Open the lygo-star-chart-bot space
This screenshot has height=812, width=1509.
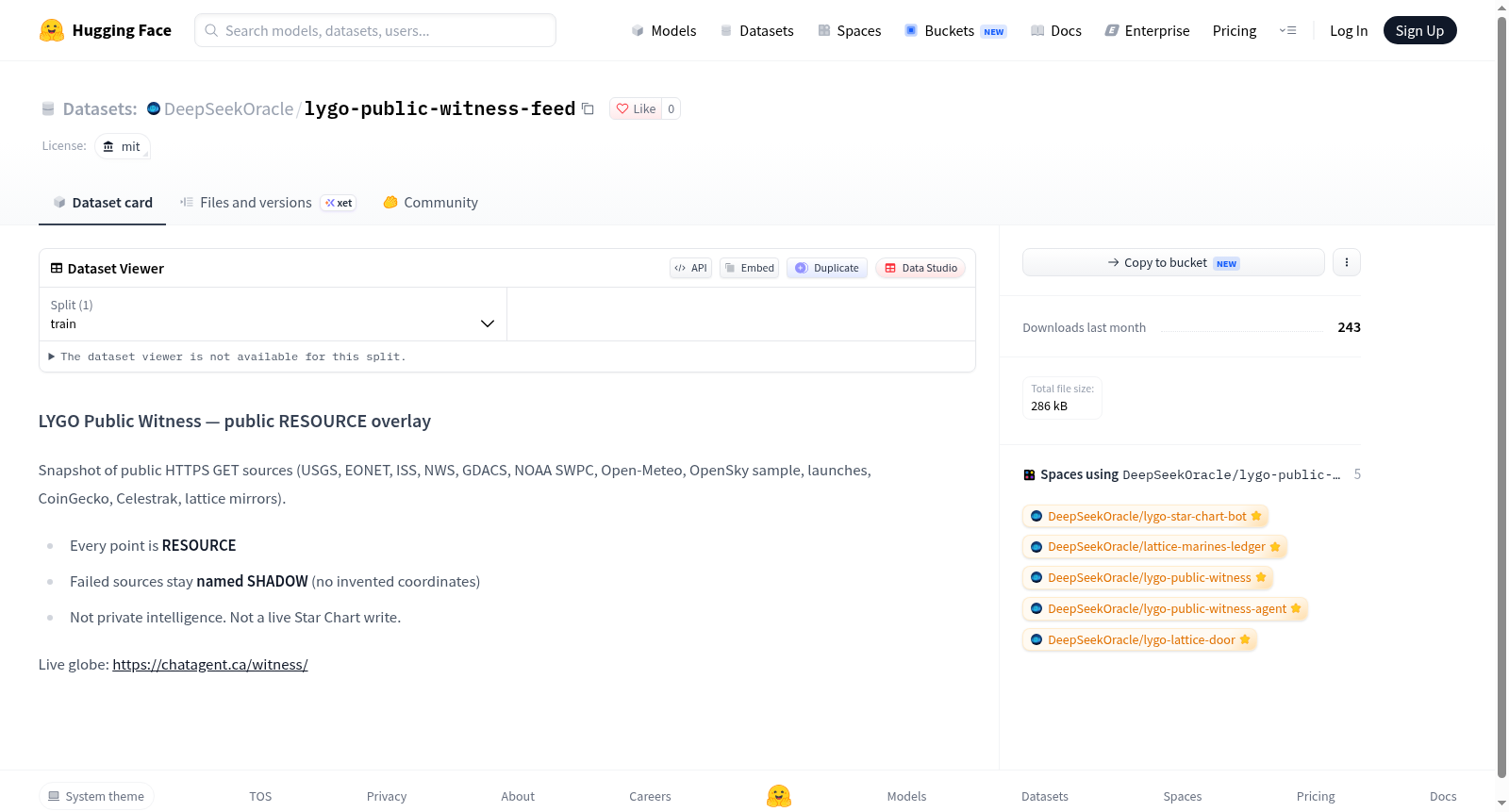1145,516
